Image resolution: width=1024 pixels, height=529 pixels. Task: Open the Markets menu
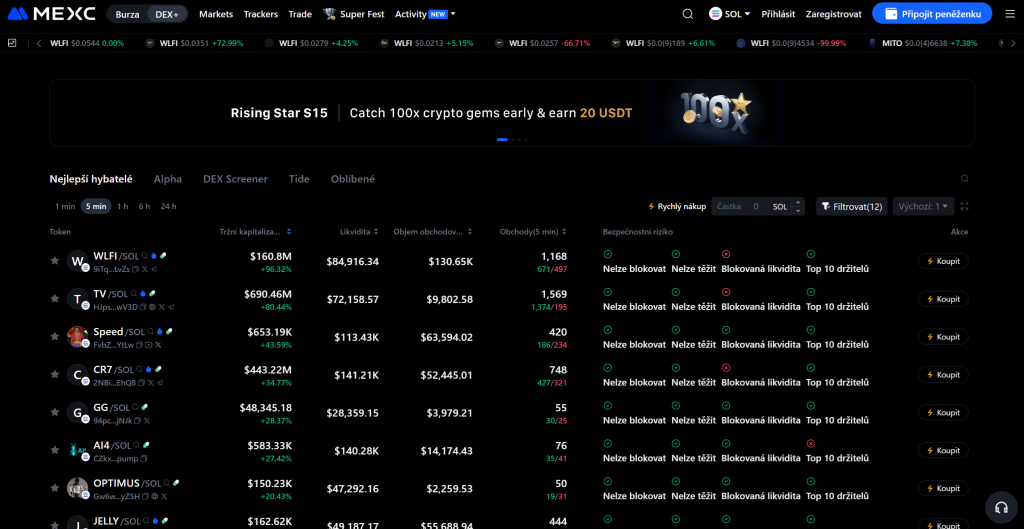216,14
